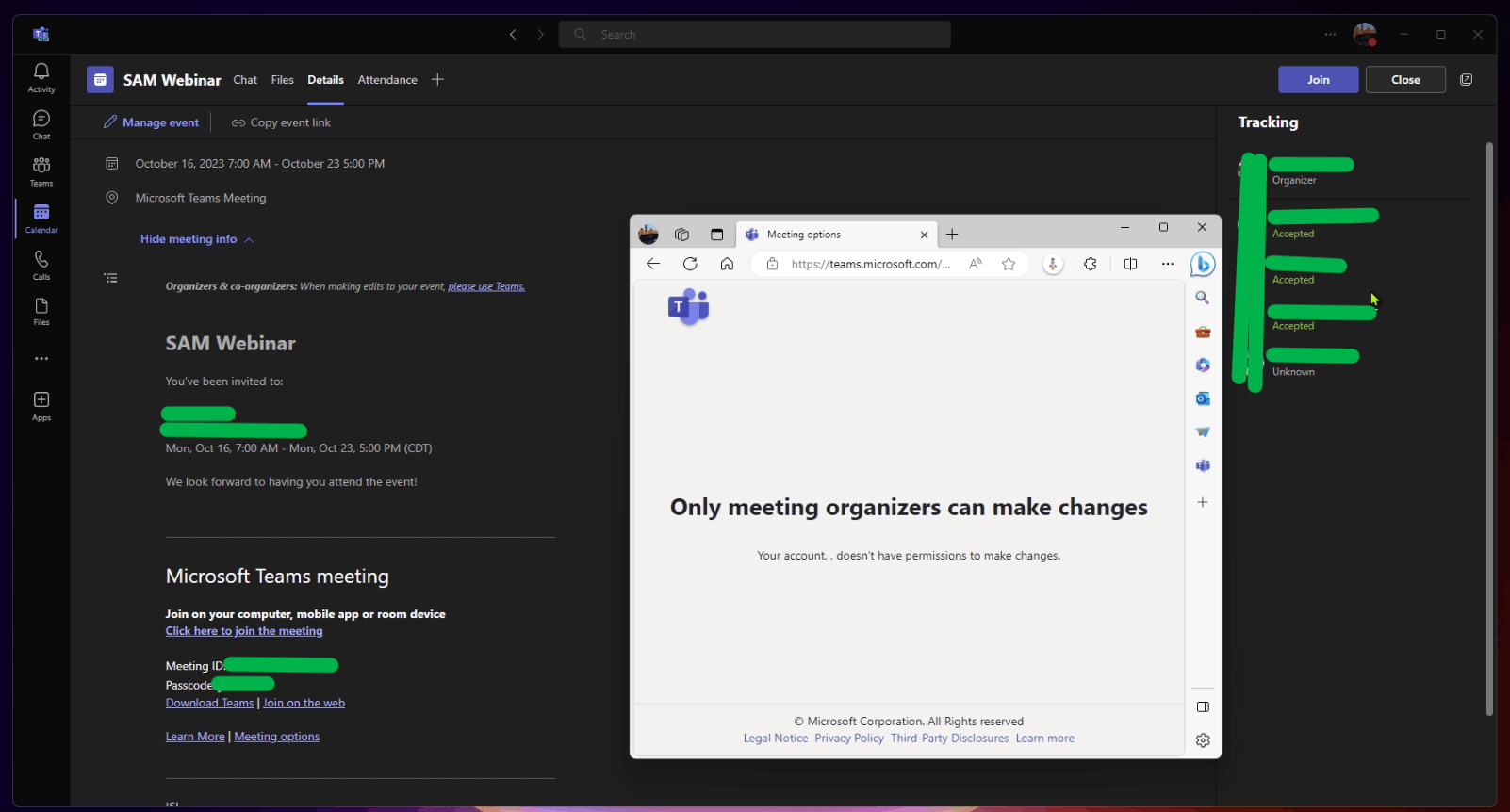Refresh the Meeting options page
The height and width of the screenshot is (812, 1510).
tap(690, 264)
